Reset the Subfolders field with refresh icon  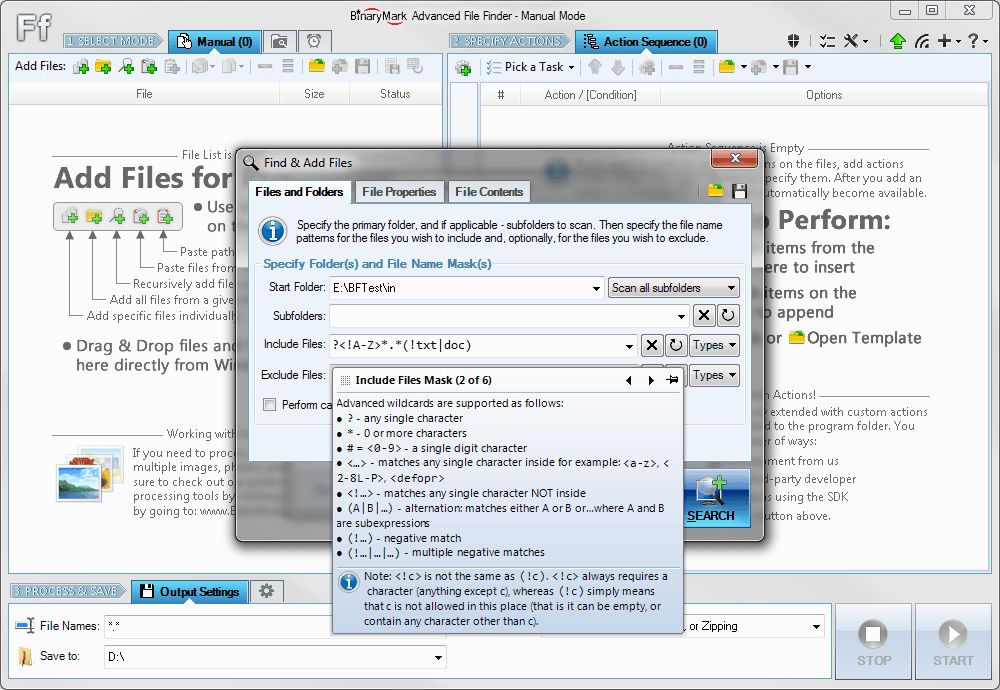(x=728, y=315)
